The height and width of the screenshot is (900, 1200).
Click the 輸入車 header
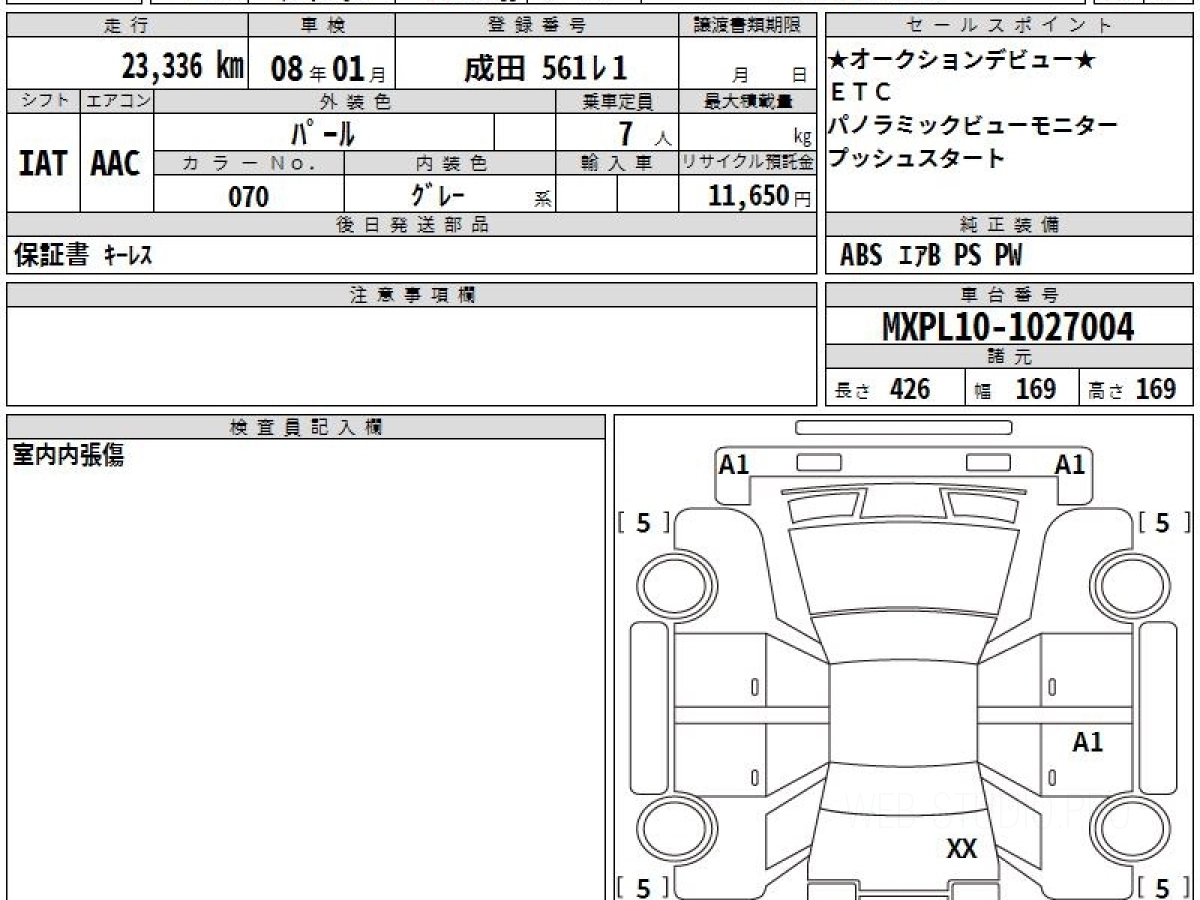coord(617,163)
